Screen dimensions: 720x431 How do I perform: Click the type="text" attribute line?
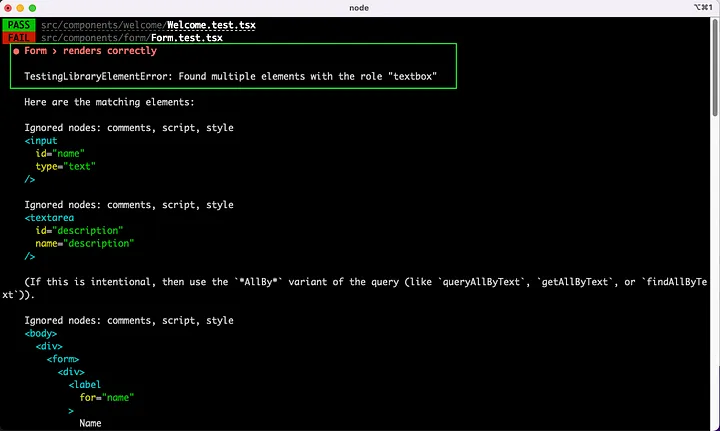click(x=66, y=166)
